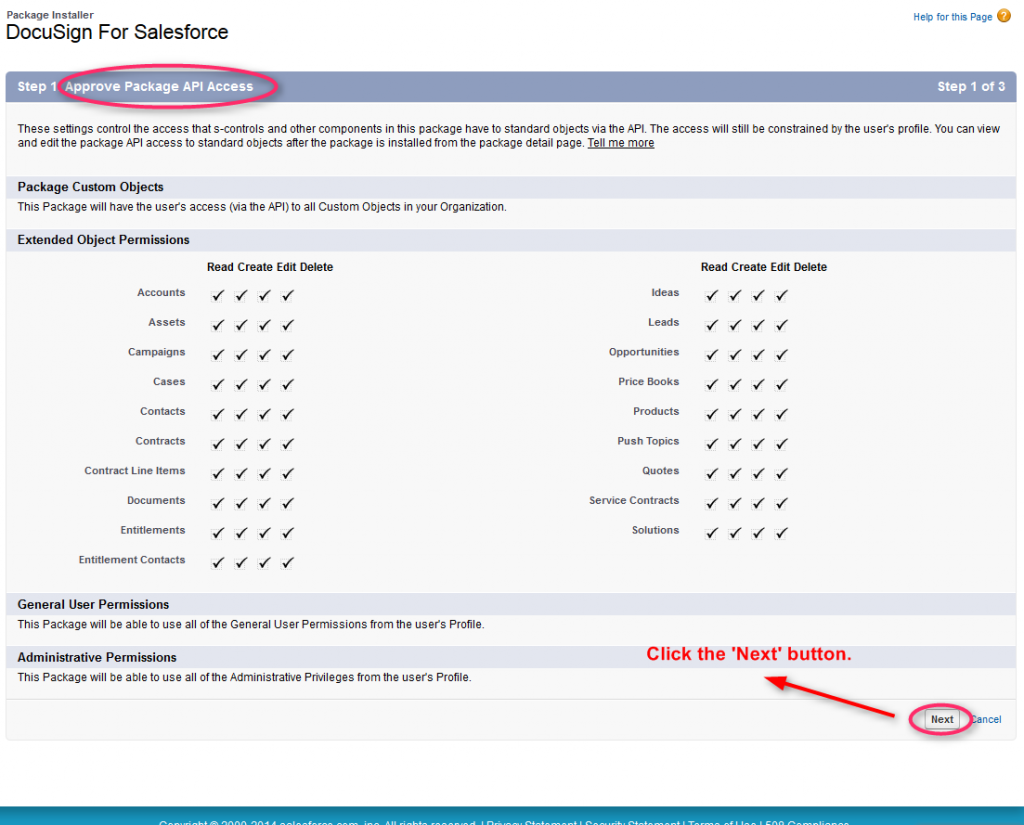Click the Accounts Delete checkmark
This screenshot has height=825, width=1024.
(x=287, y=296)
